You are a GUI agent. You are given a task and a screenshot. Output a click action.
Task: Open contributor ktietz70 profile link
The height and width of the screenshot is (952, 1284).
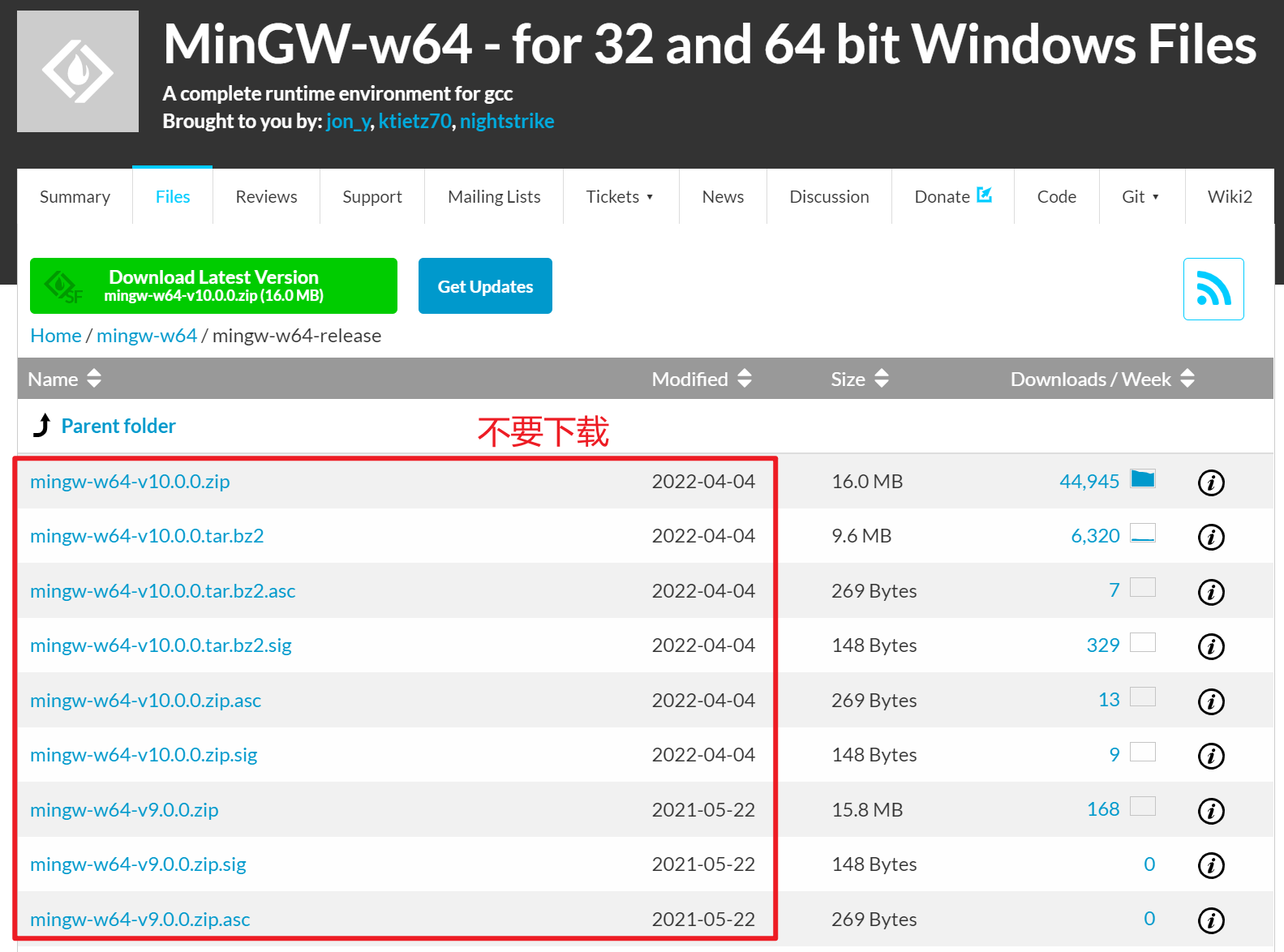pyautogui.click(x=414, y=121)
